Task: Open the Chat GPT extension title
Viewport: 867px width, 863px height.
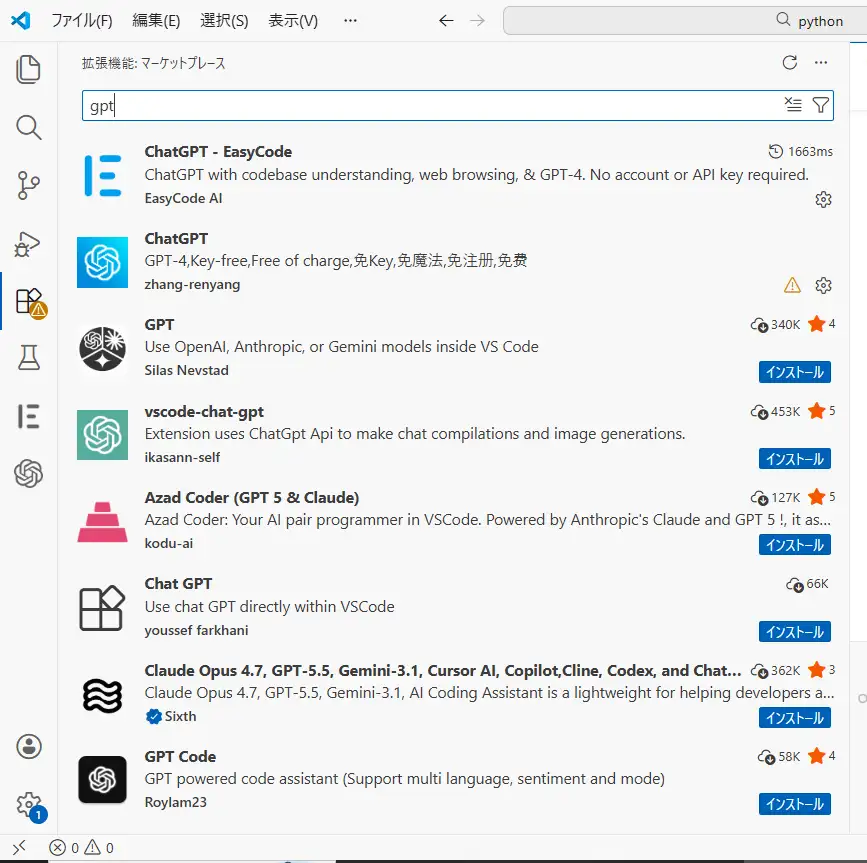Action: [x=178, y=584]
